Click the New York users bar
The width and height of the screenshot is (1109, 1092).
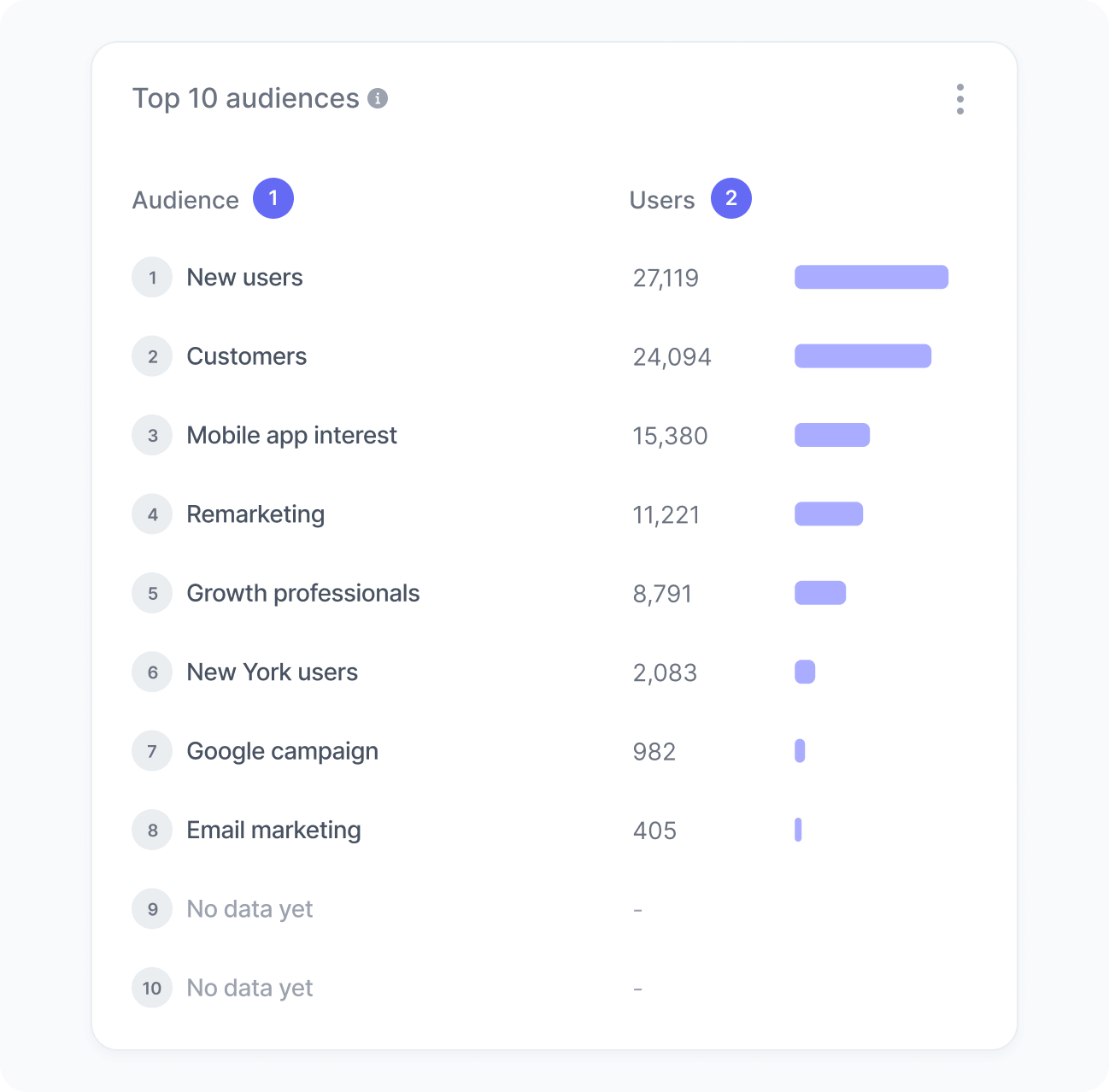pos(805,672)
